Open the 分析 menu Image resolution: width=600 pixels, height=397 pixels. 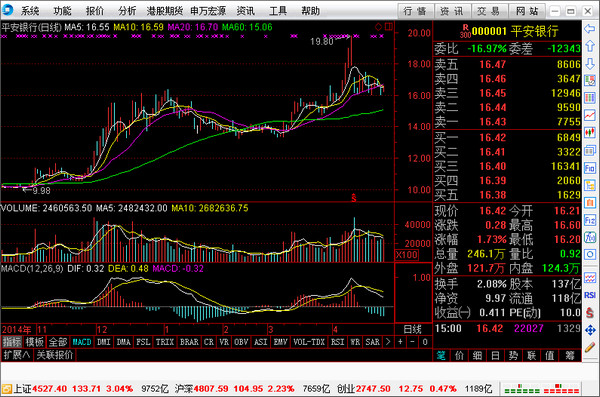point(127,10)
